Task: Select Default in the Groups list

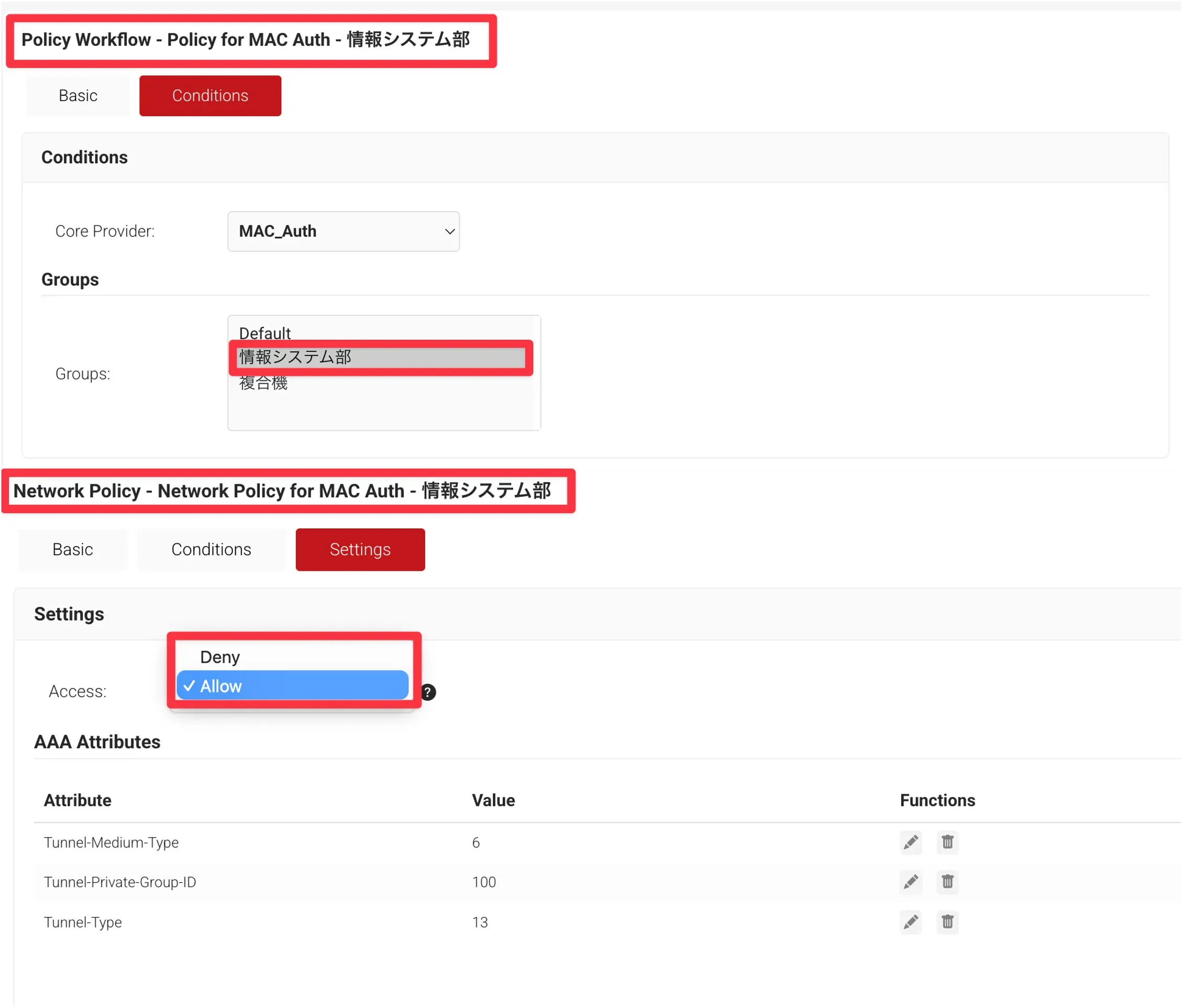Action: pyautogui.click(x=265, y=333)
